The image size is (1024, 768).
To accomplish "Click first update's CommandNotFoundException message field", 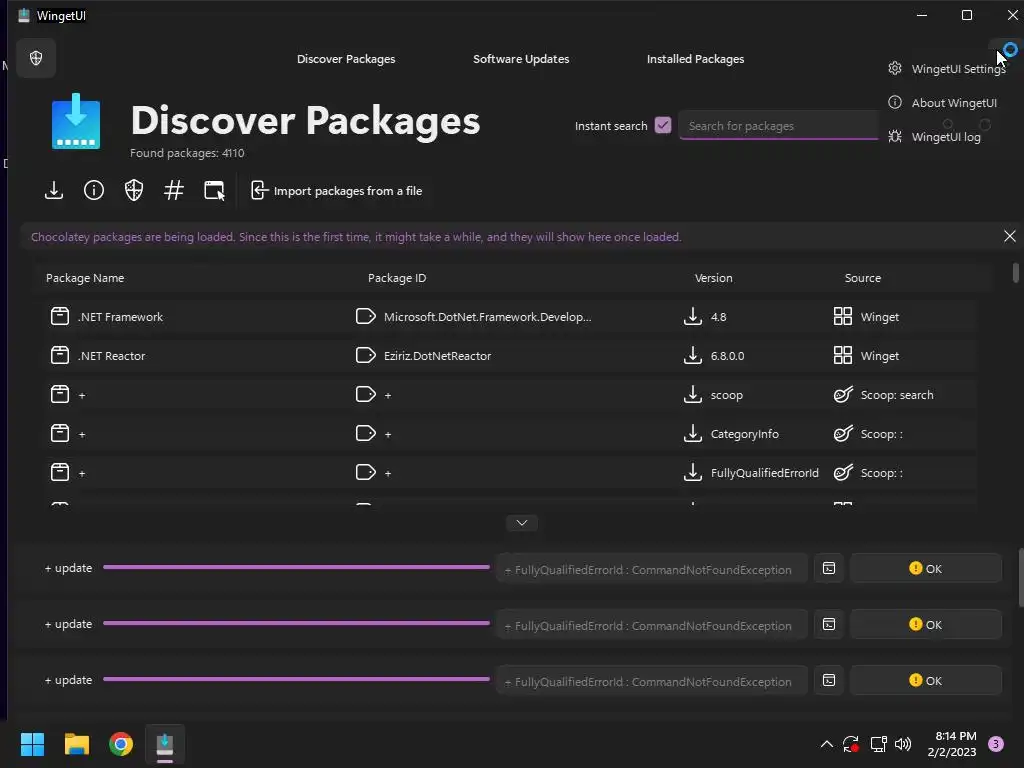I will [651, 569].
